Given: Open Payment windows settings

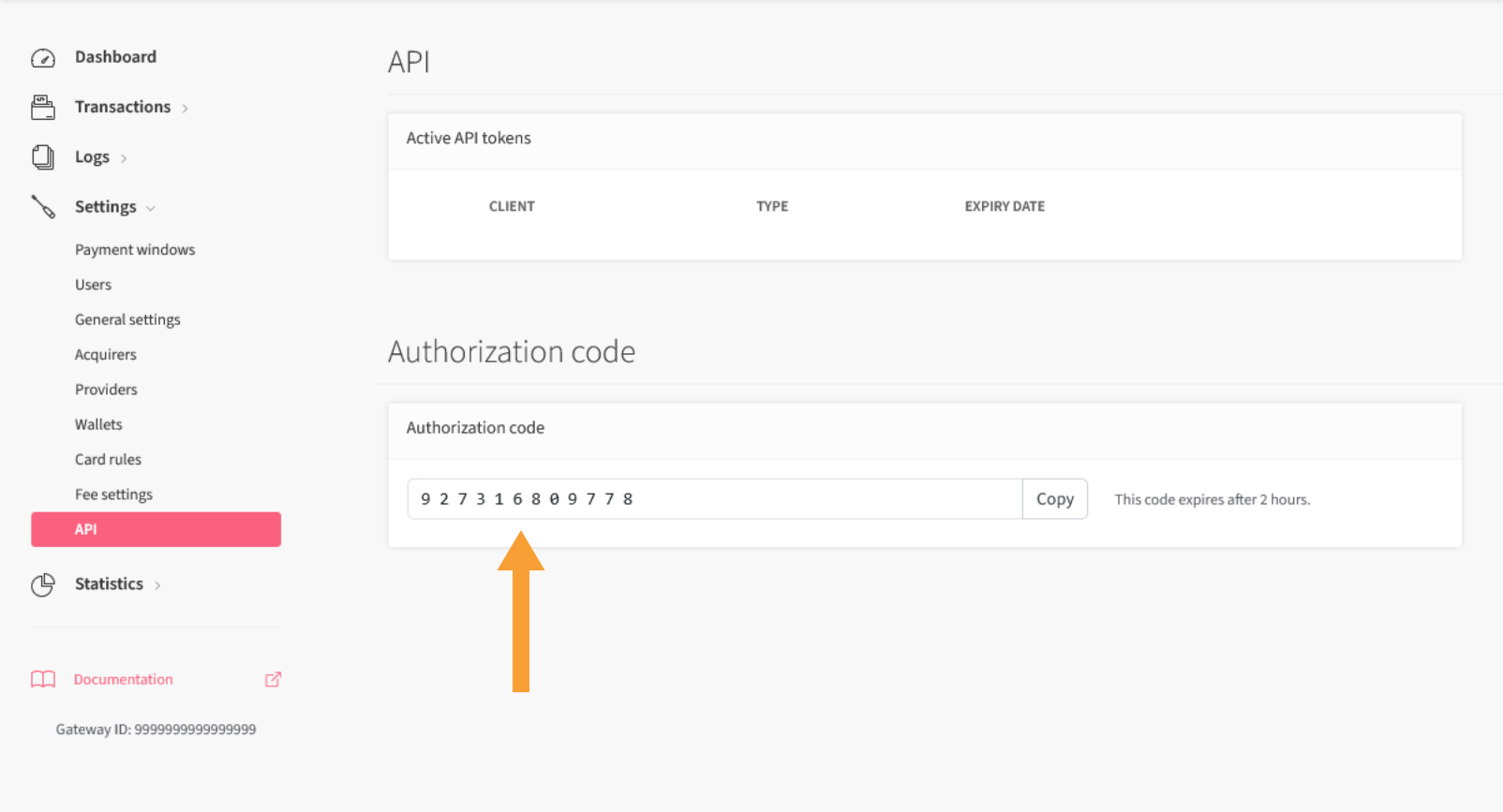Looking at the screenshot, I should click(x=135, y=250).
